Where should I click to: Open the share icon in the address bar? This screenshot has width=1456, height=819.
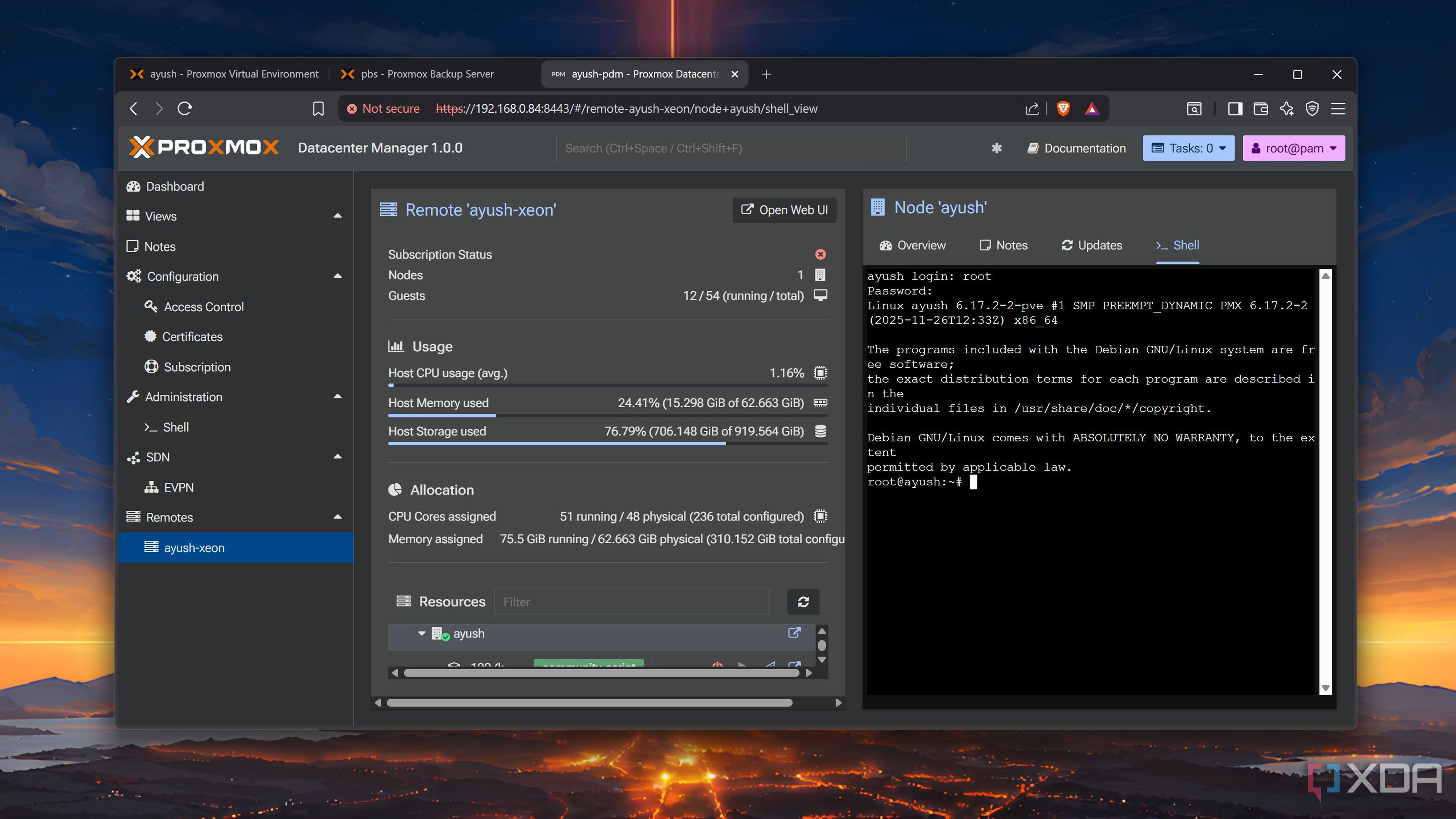[x=1032, y=108]
